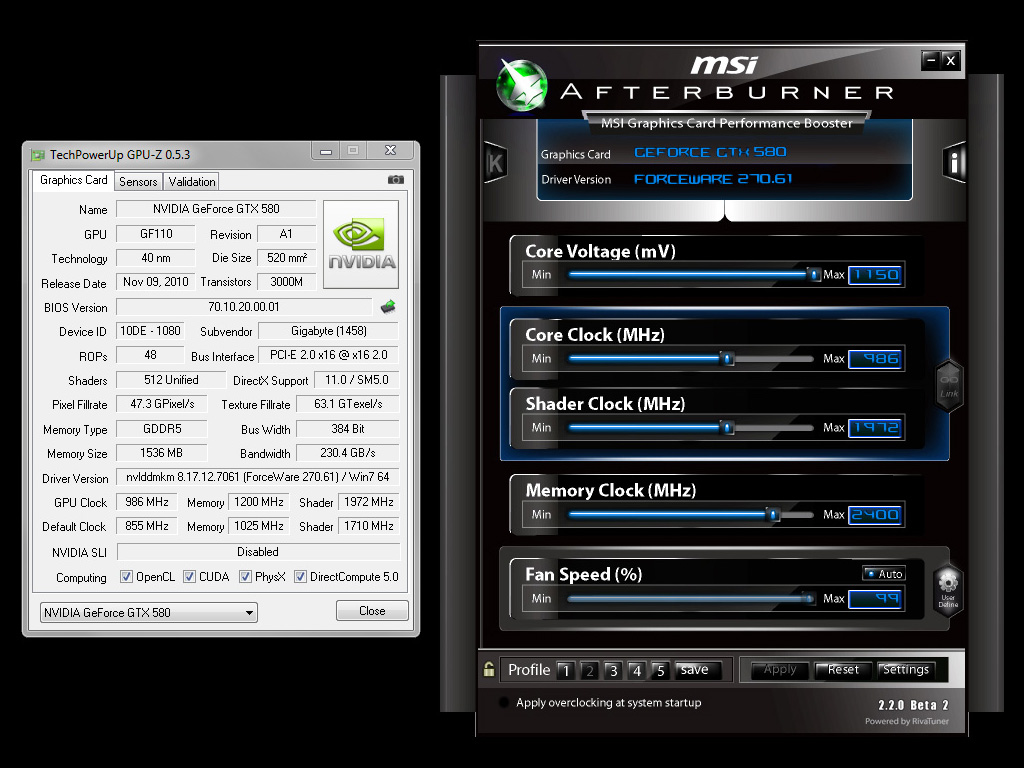Toggle the core/shader clock Link button
The height and width of the screenshot is (768, 1024).
(949, 385)
